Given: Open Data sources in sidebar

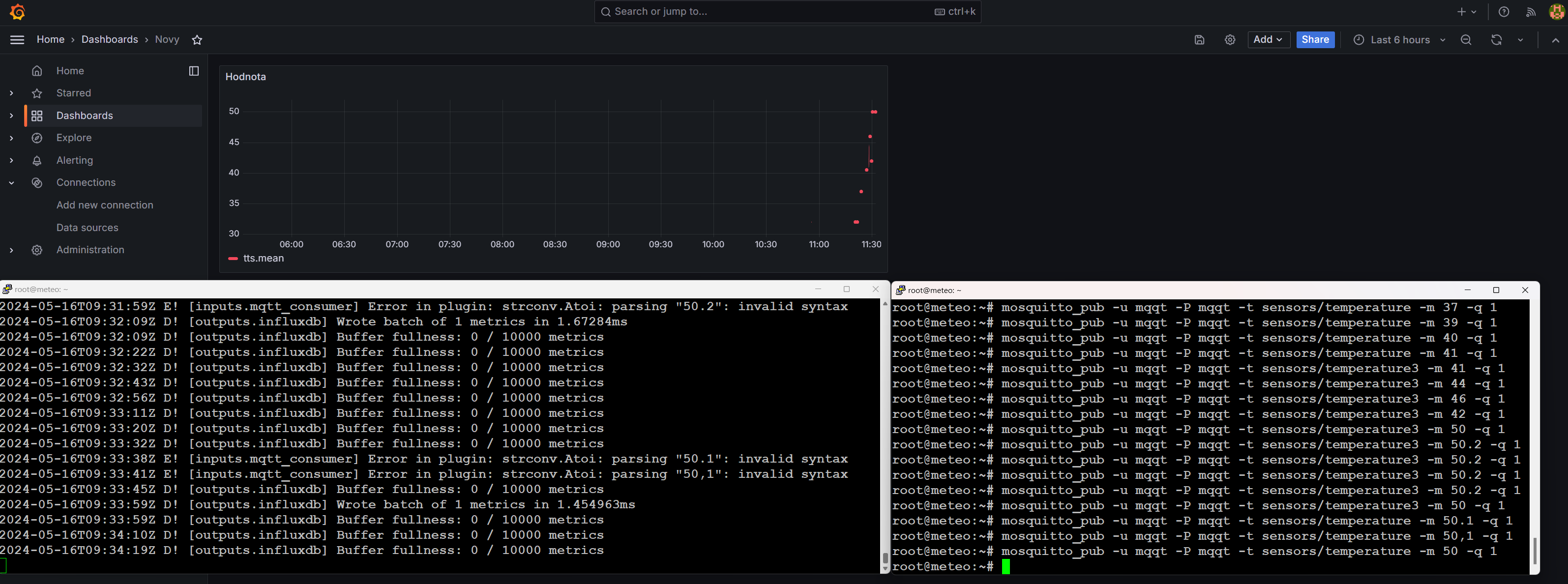Looking at the screenshot, I should click(x=87, y=228).
